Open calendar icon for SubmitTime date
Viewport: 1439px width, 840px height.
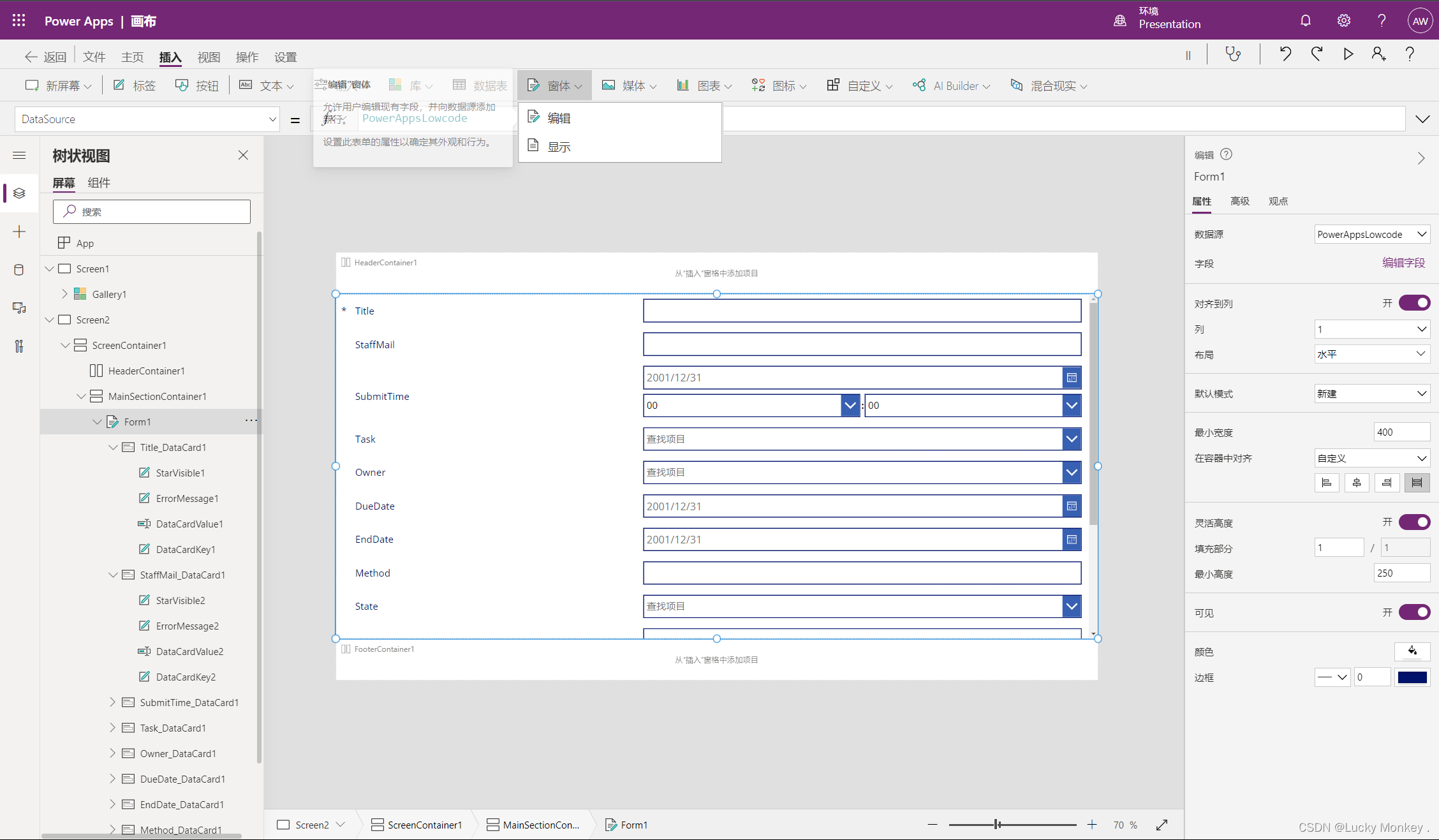point(1072,377)
